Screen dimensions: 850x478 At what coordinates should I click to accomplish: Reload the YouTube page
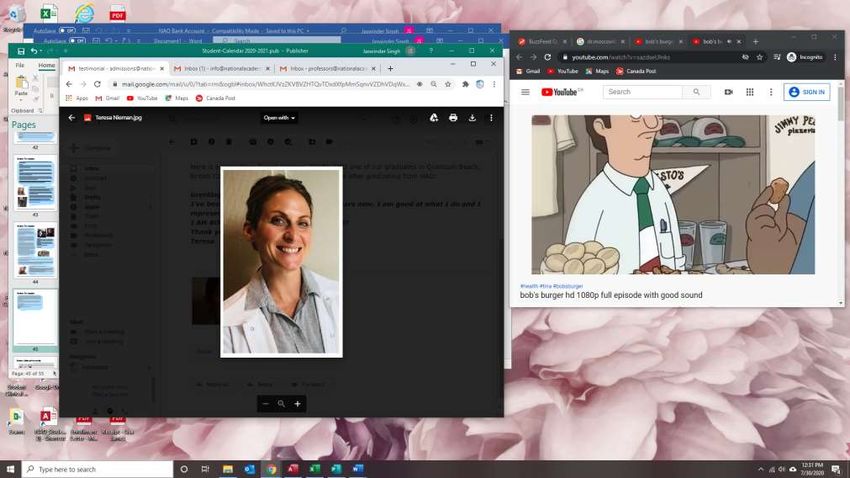point(548,57)
